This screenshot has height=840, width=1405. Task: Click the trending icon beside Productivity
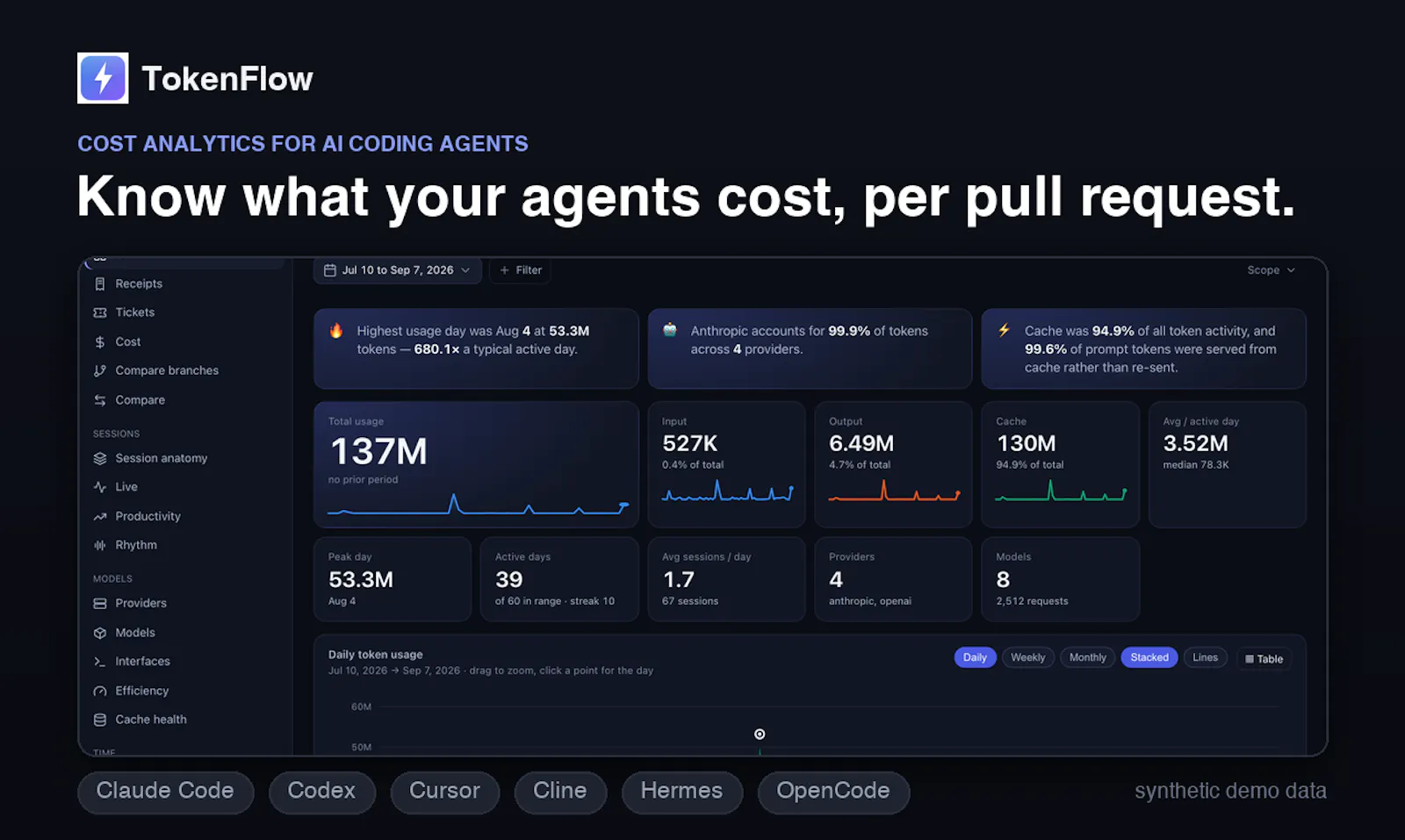tap(100, 516)
